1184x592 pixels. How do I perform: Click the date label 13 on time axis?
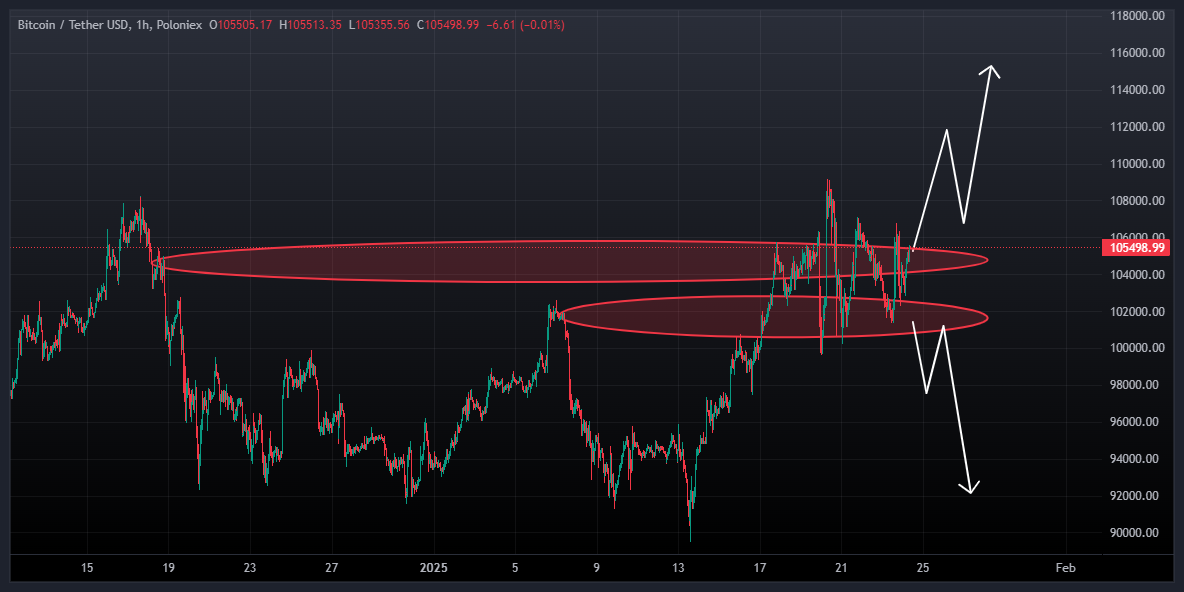(x=678, y=568)
